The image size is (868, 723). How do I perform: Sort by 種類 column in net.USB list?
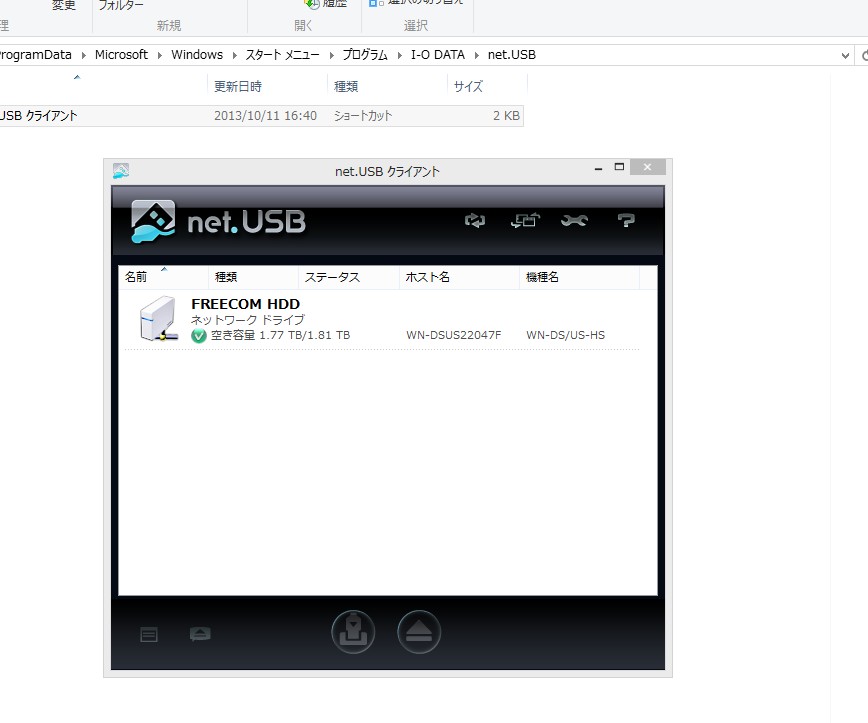(253, 277)
